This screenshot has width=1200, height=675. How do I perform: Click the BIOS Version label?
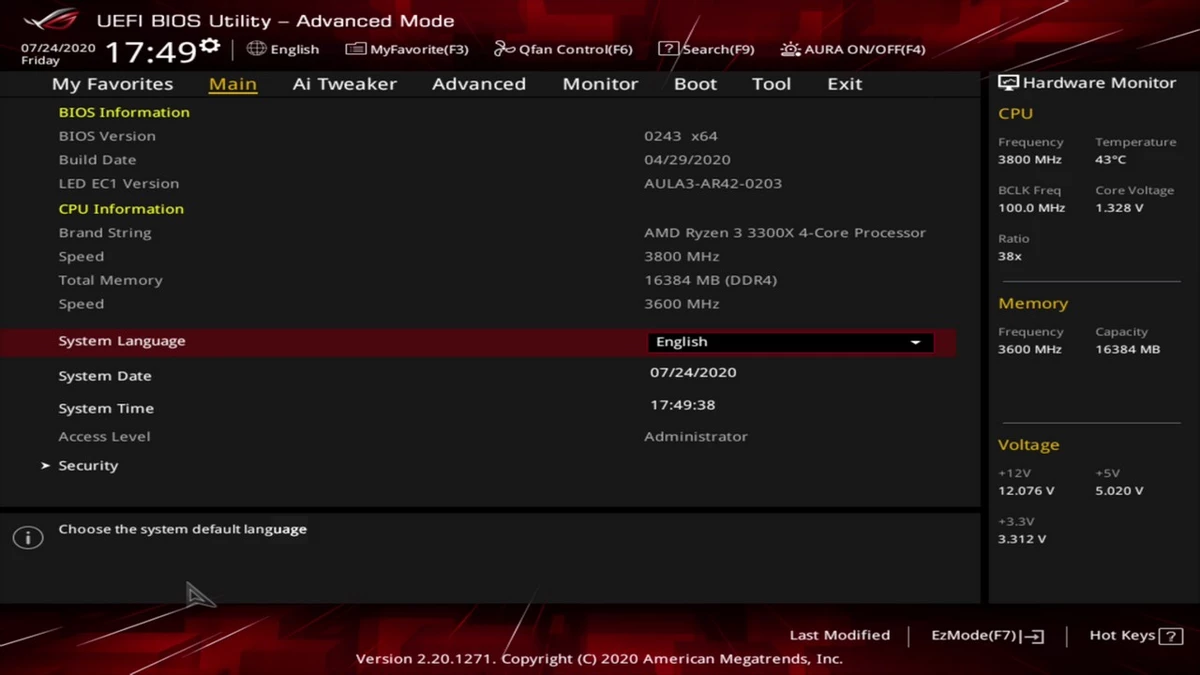pos(107,136)
